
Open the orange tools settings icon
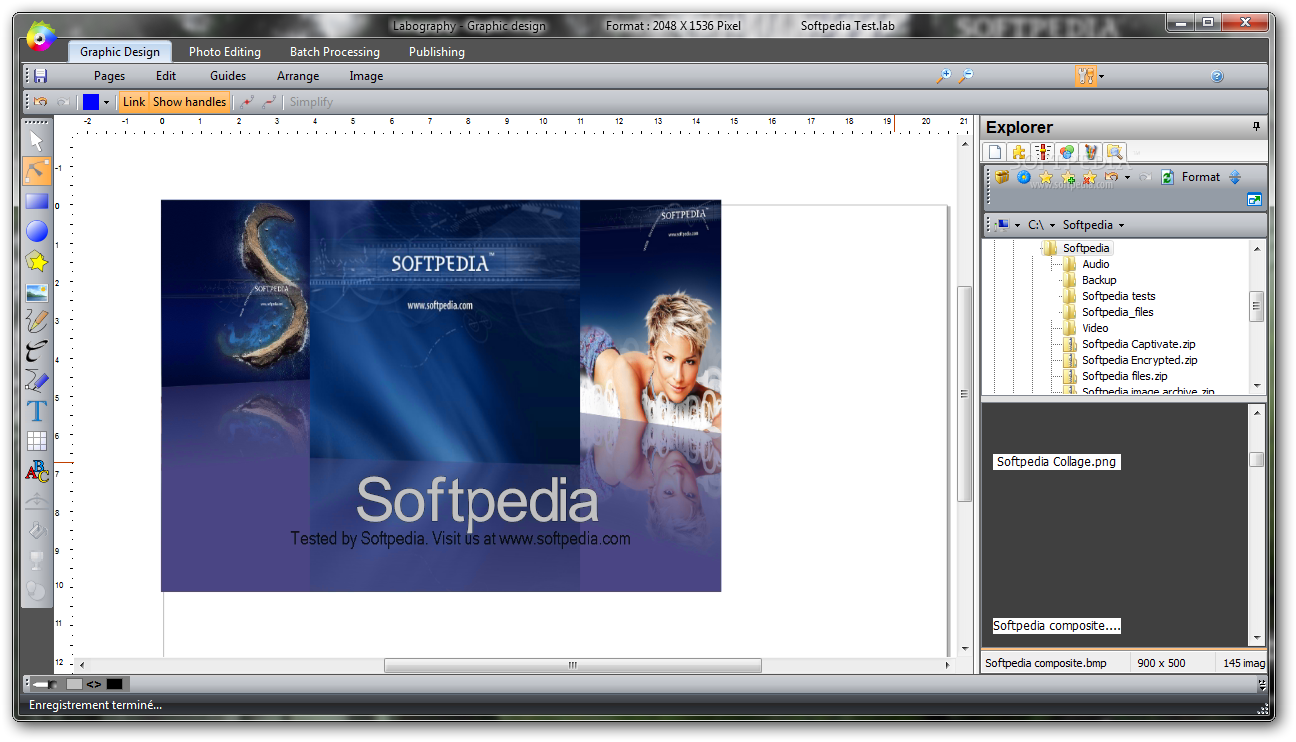[x=1086, y=76]
